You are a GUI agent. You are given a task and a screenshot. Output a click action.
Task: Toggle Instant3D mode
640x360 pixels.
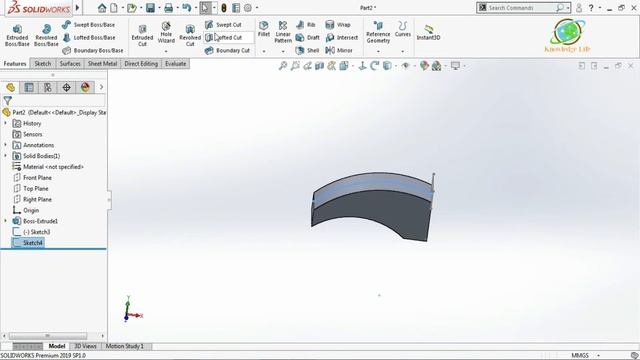click(x=428, y=32)
